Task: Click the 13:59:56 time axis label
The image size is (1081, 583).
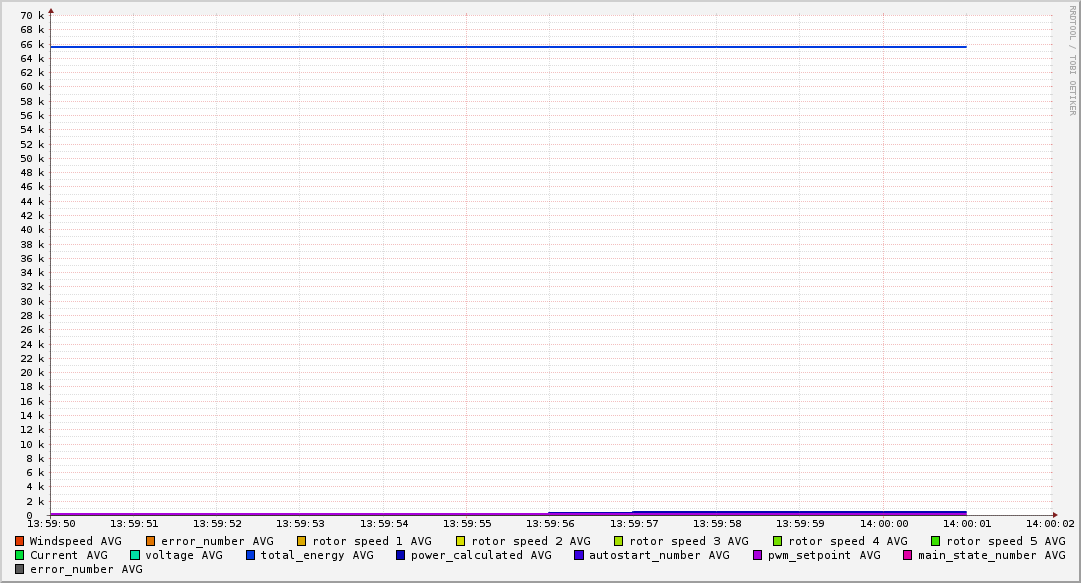Action: [x=550, y=523]
